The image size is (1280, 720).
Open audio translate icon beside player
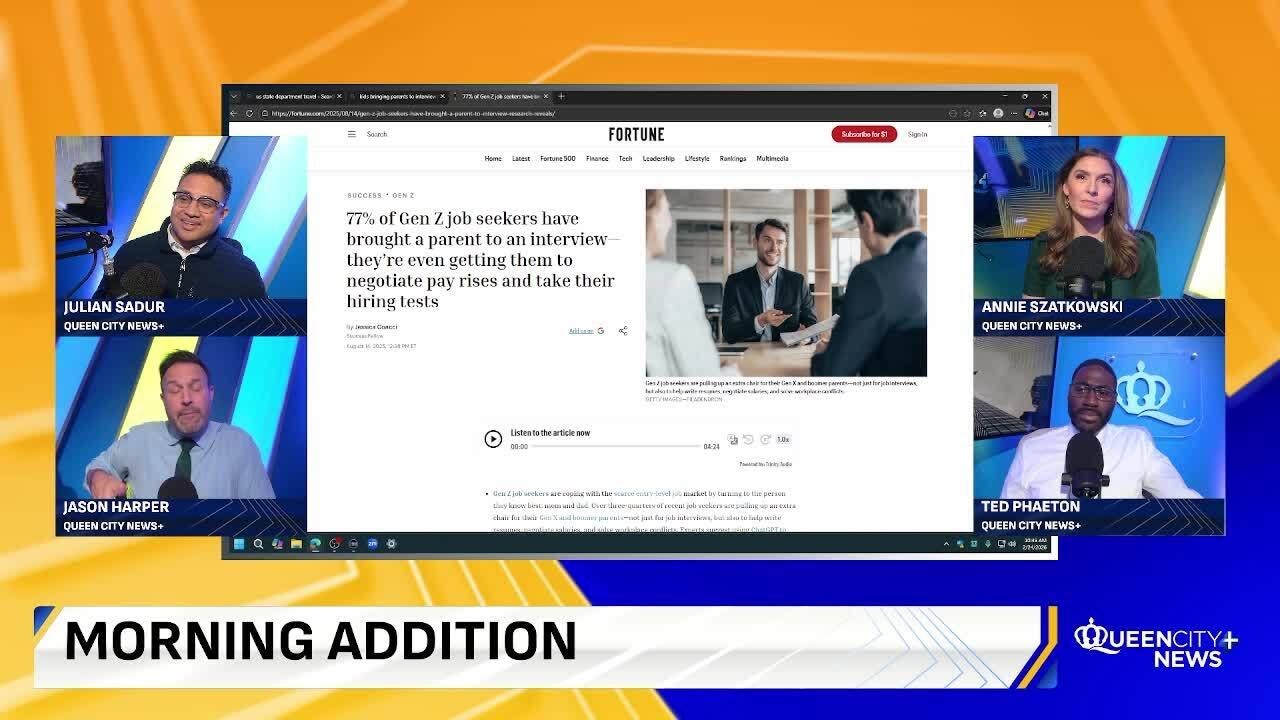pos(733,439)
